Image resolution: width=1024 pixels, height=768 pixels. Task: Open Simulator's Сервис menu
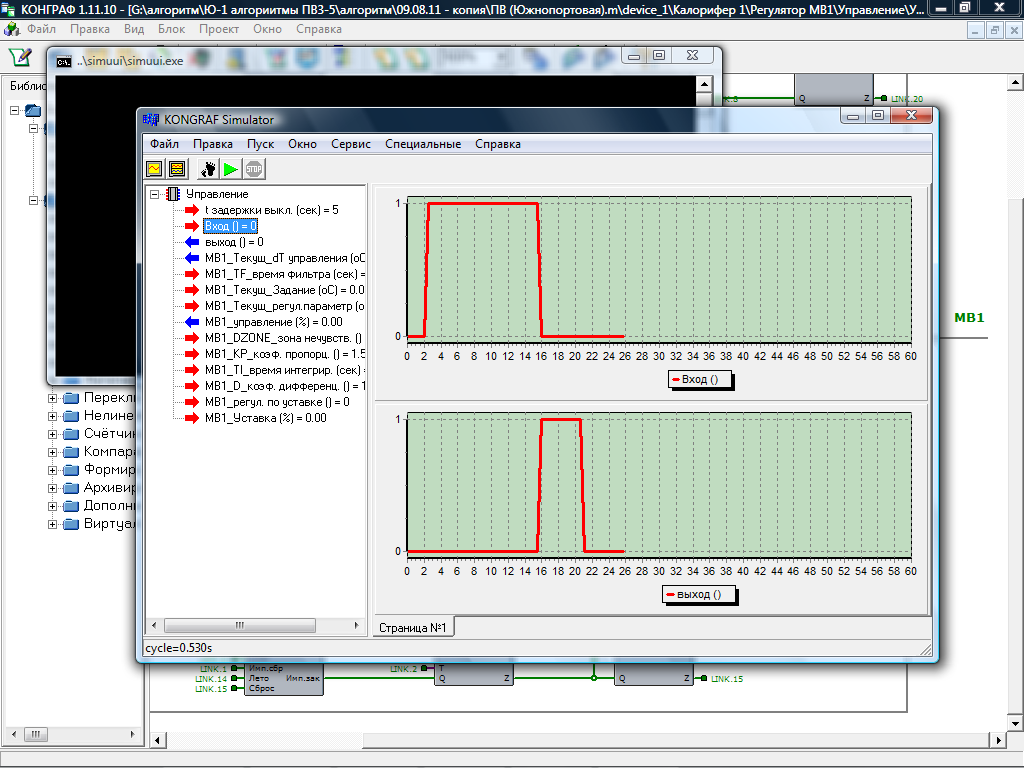coord(351,144)
